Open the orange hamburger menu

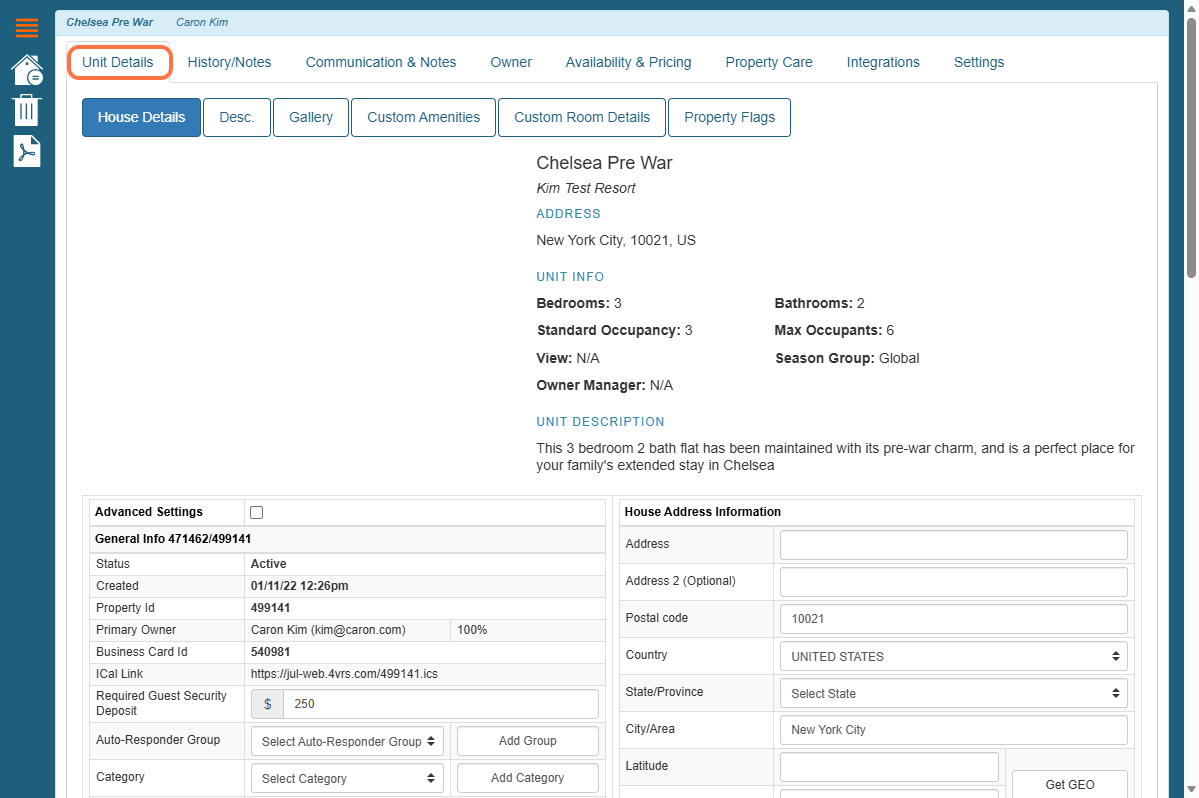click(27, 28)
